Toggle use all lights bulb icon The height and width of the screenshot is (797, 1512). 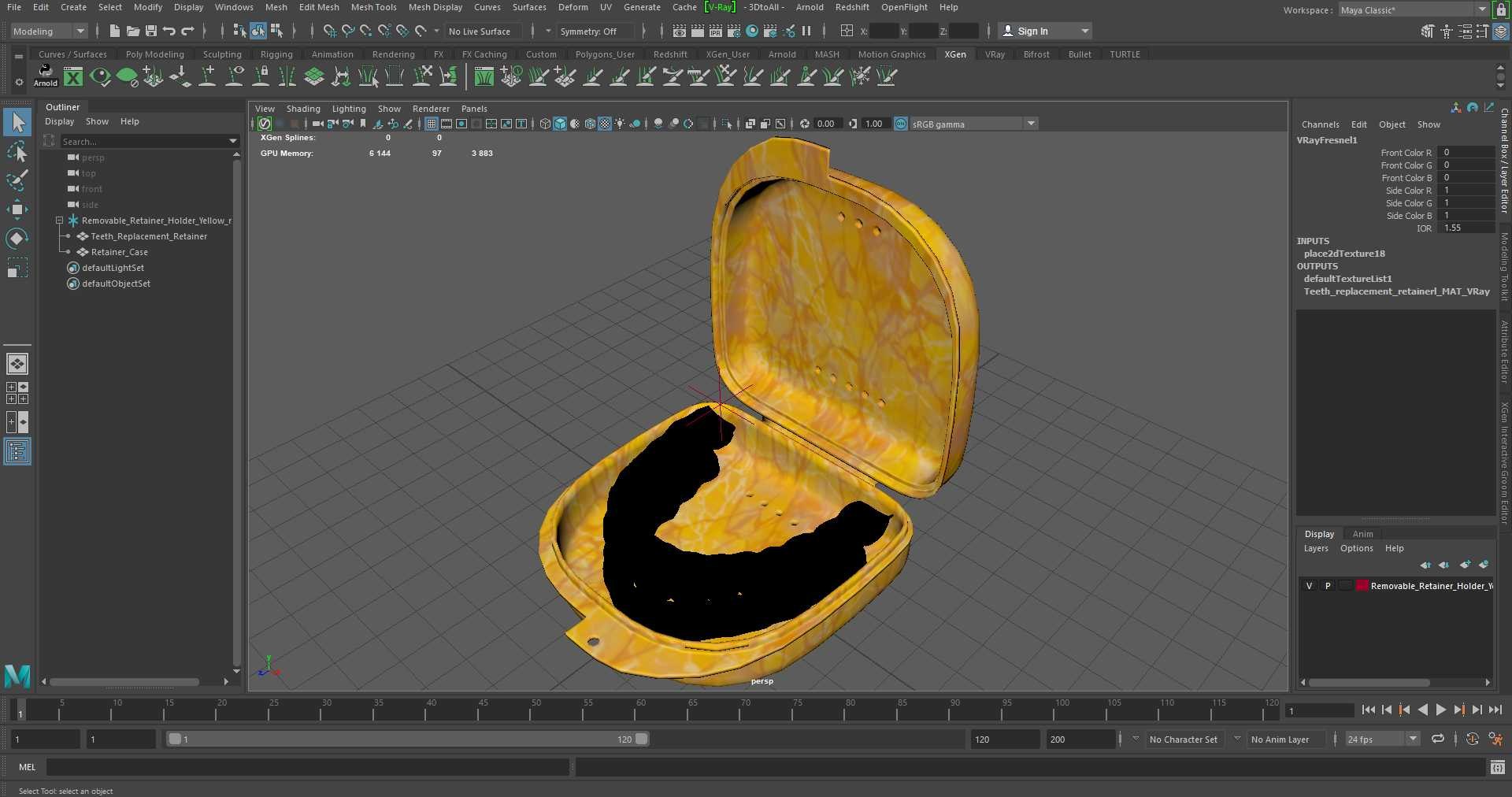(x=620, y=124)
